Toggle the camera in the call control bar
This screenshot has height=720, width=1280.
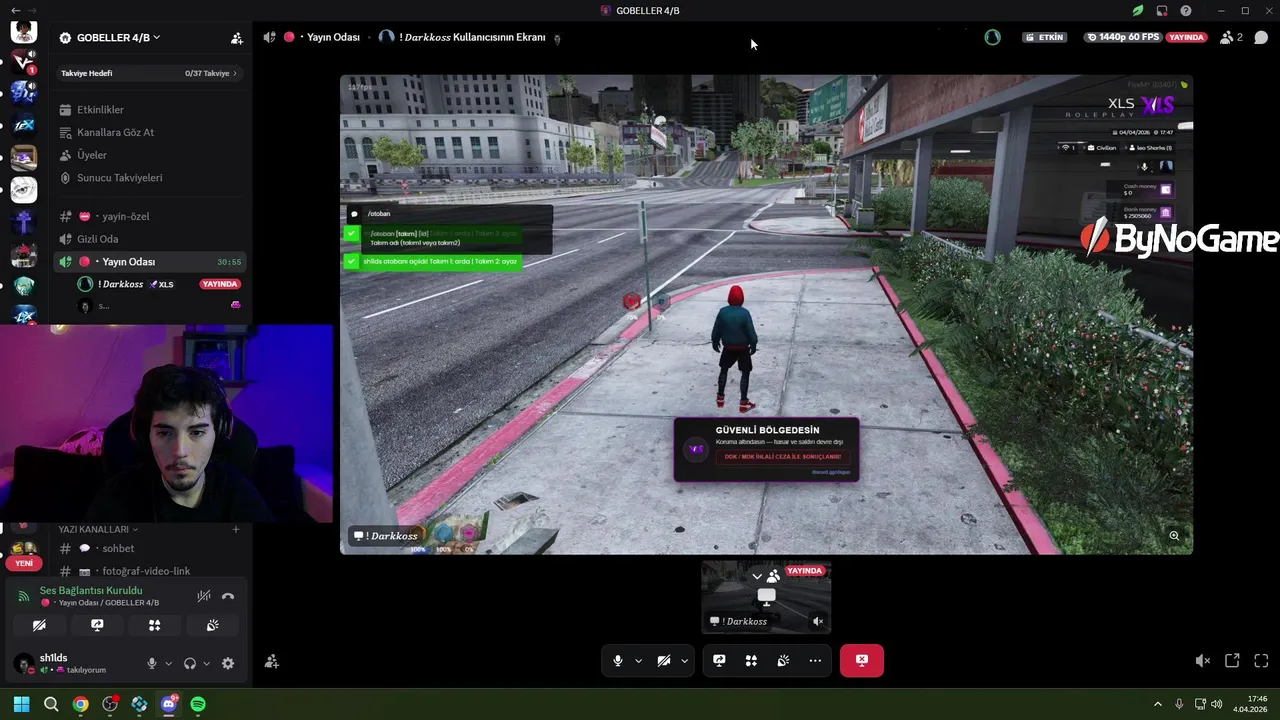point(664,660)
